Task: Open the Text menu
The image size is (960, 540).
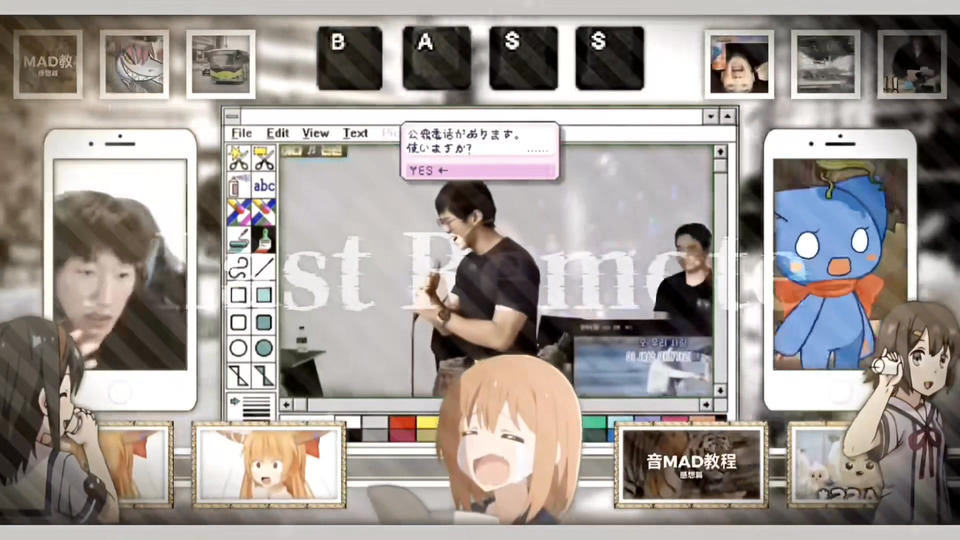Action: 355,133
